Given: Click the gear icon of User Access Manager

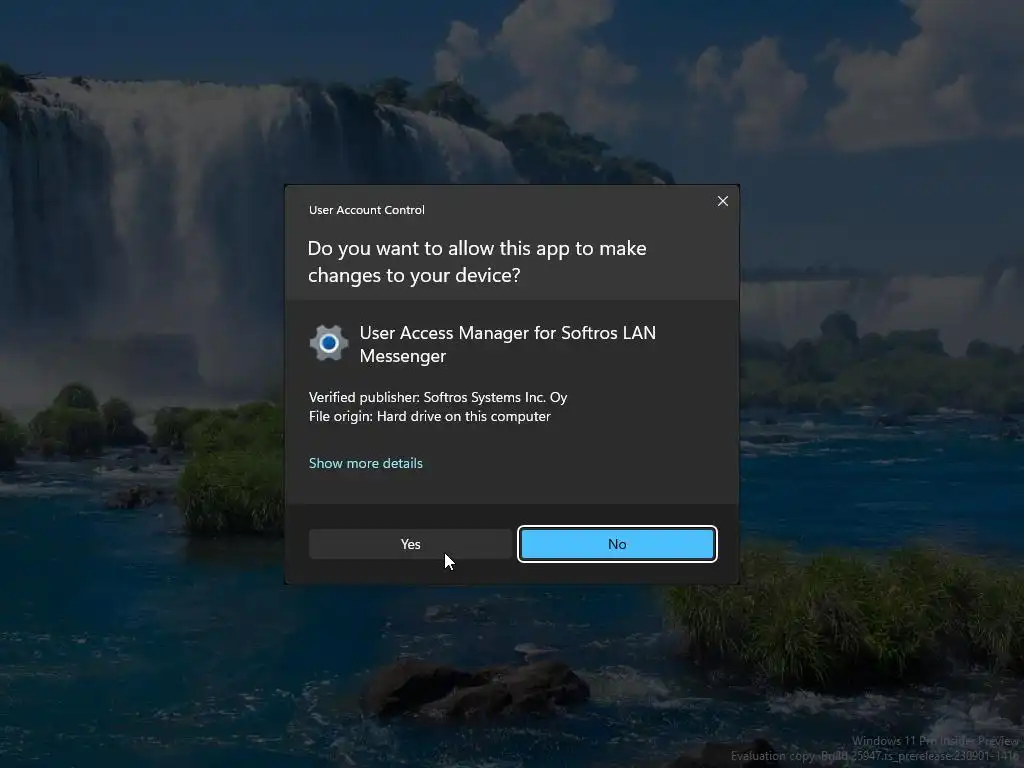Looking at the screenshot, I should point(328,343).
